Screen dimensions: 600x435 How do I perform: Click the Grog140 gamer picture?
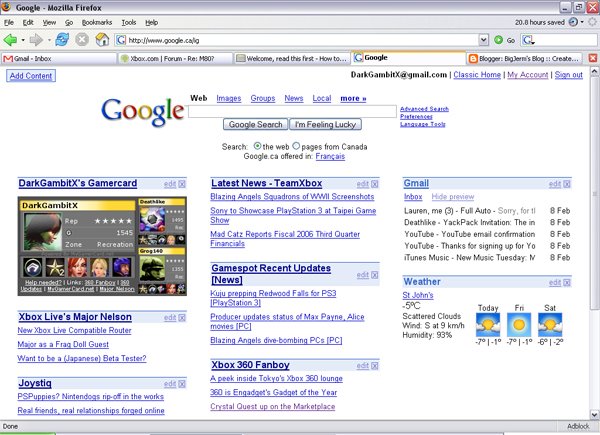click(152, 268)
